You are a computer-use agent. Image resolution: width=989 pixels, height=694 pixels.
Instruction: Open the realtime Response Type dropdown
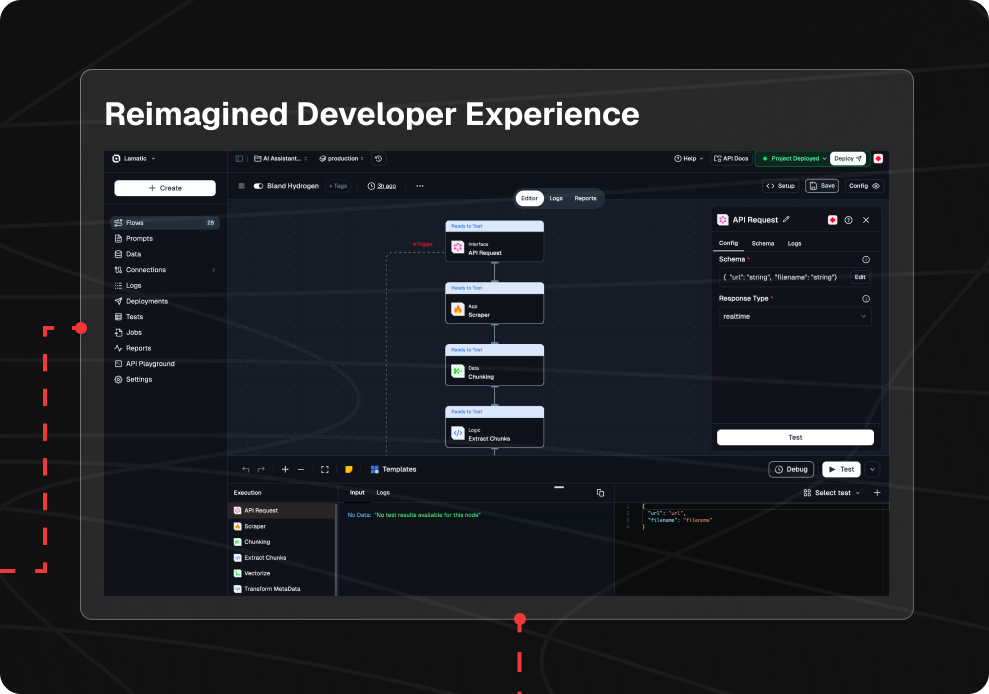pos(795,317)
